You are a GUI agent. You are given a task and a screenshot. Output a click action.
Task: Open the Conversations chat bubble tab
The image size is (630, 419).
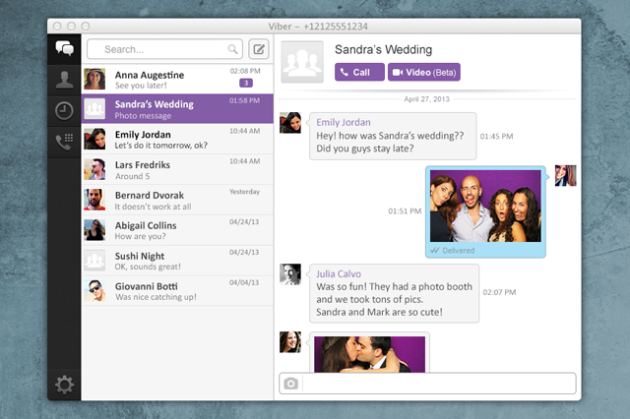[64, 48]
